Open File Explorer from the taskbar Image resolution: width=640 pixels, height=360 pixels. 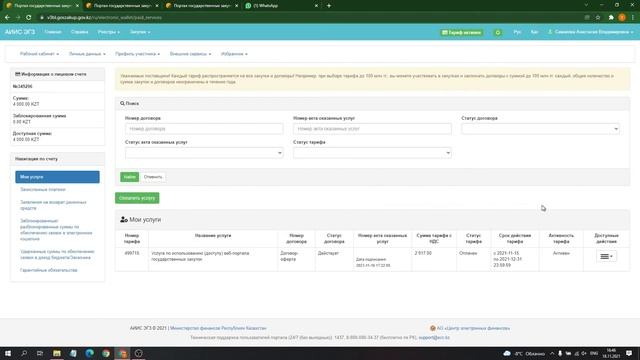(57, 353)
